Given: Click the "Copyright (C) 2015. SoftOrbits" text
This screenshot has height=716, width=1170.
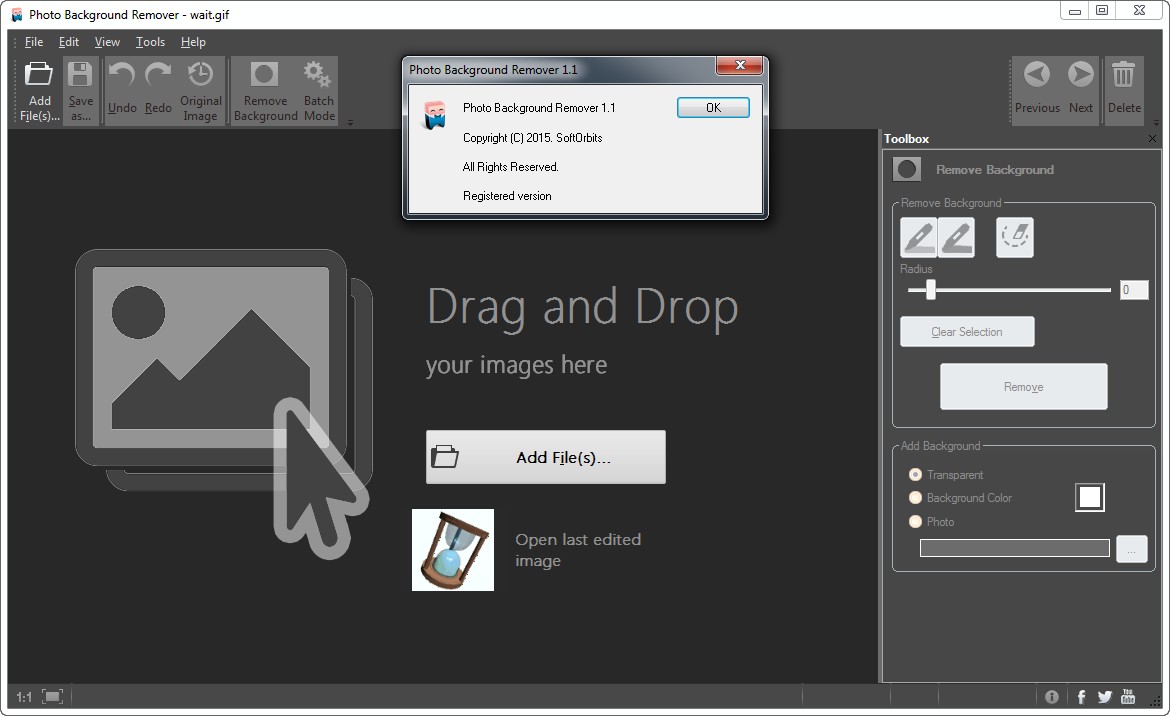Looking at the screenshot, I should pos(533,138).
